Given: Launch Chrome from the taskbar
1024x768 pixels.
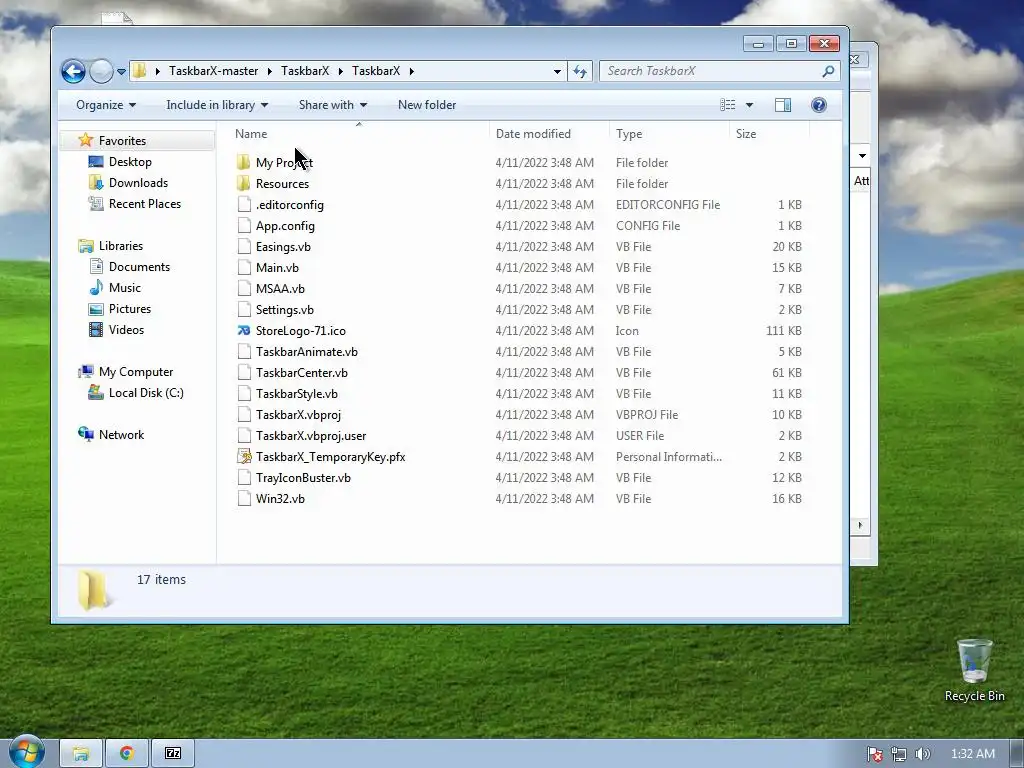Looking at the screenshot, I should 127,754.
